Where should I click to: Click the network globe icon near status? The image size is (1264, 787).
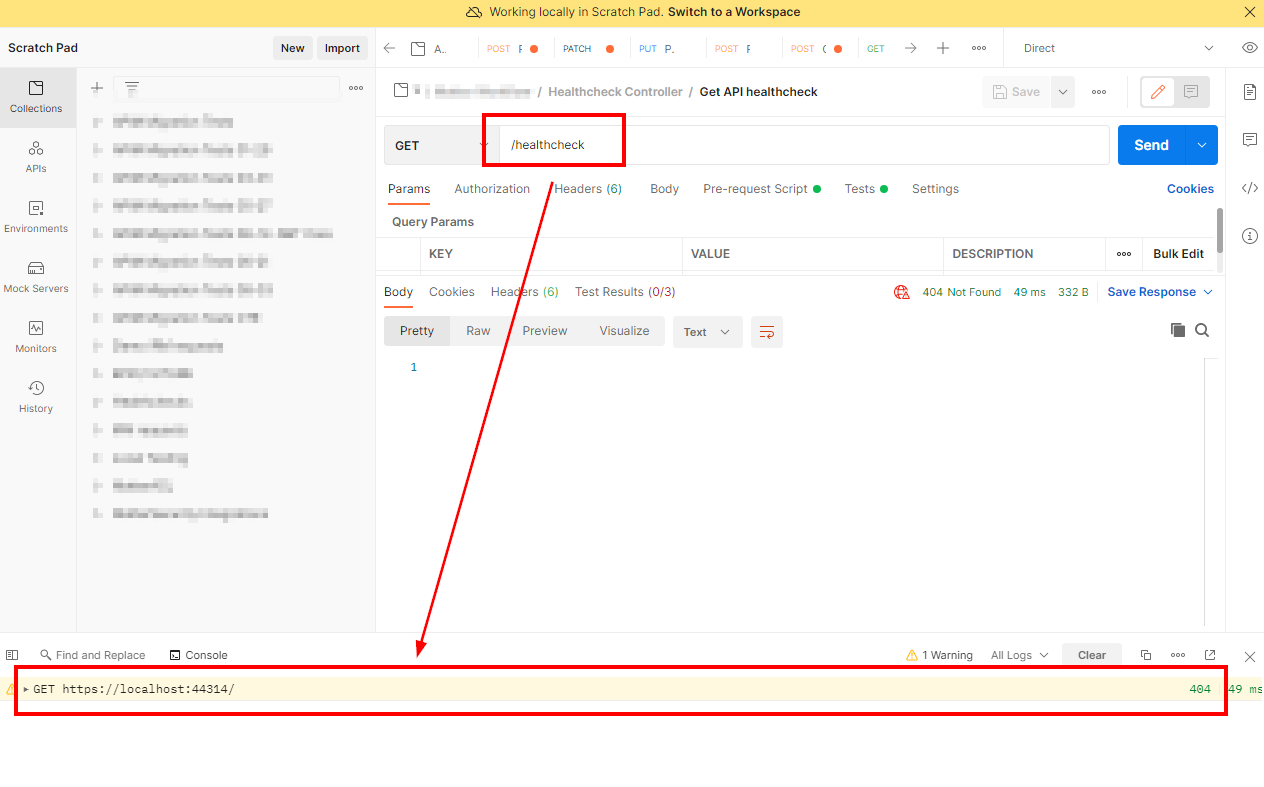902,292
